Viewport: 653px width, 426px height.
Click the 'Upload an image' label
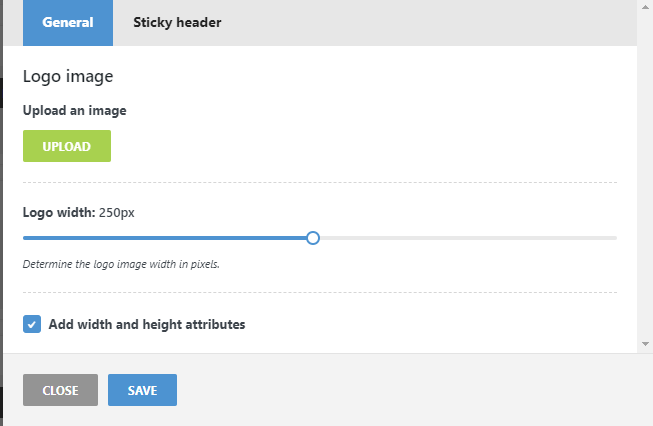(75, 110)
